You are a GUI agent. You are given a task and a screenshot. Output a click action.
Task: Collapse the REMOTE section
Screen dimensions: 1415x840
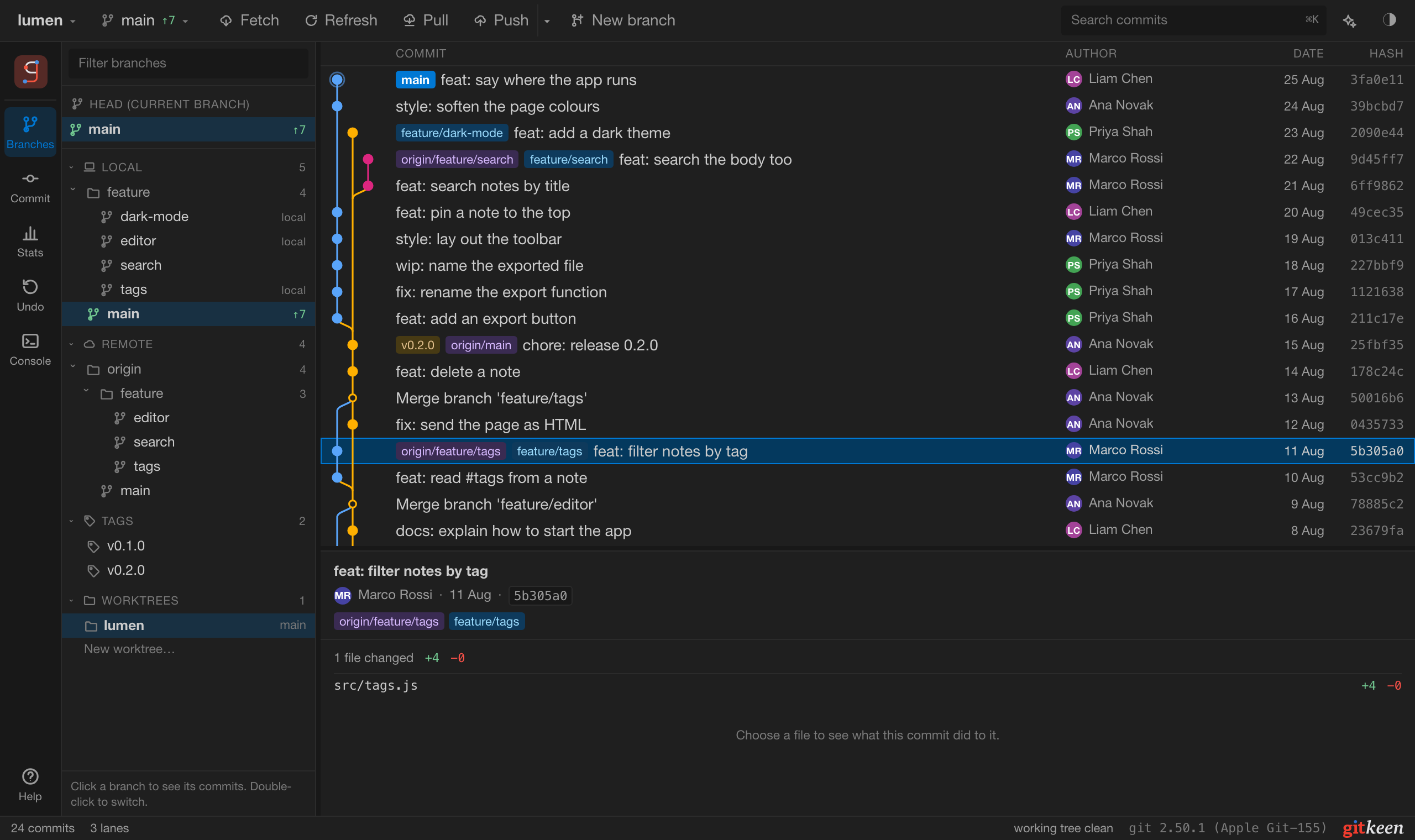71,344
